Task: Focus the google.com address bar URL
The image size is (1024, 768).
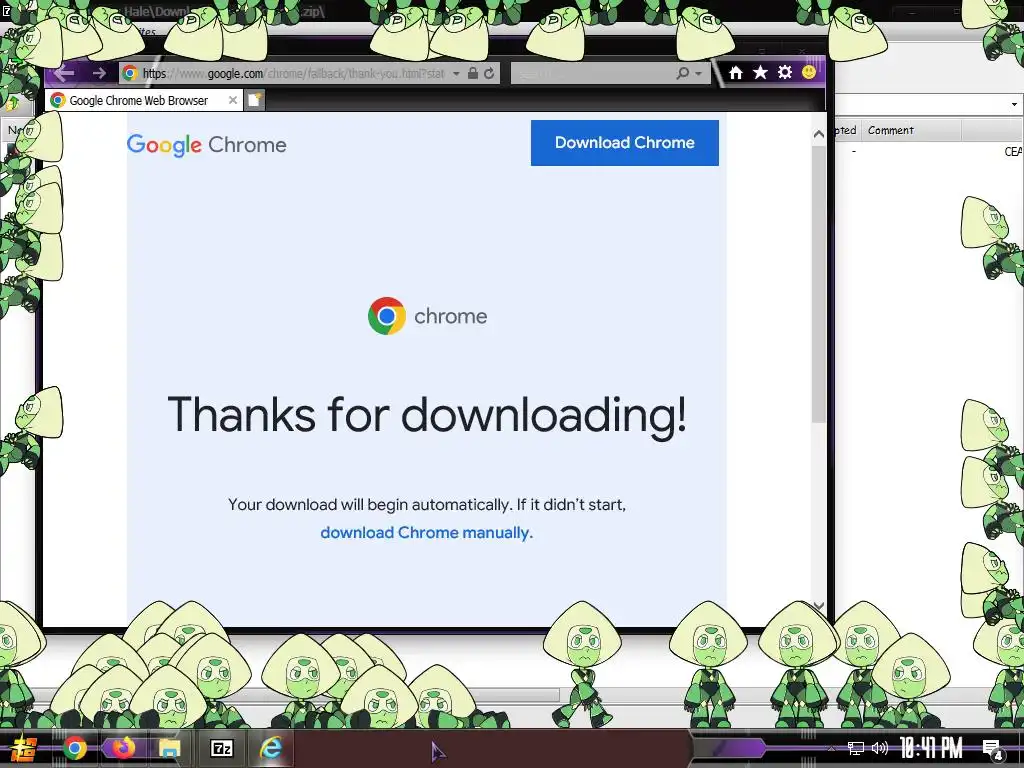Action: 294,73
